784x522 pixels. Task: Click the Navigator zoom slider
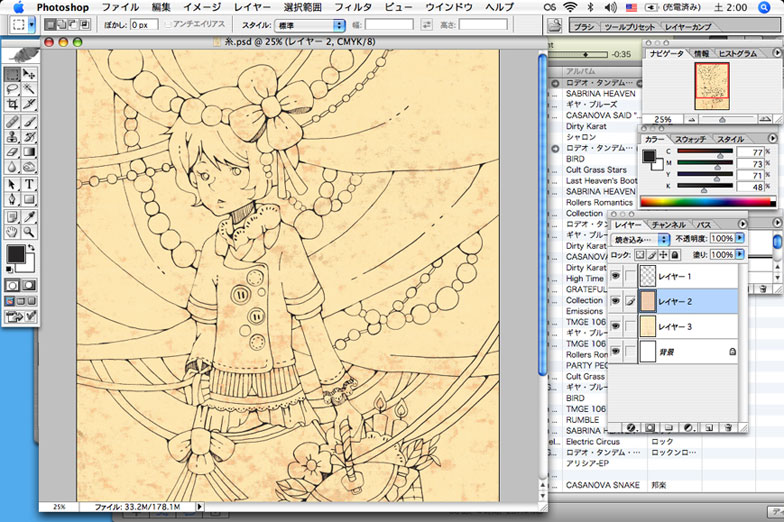point(722,120)
